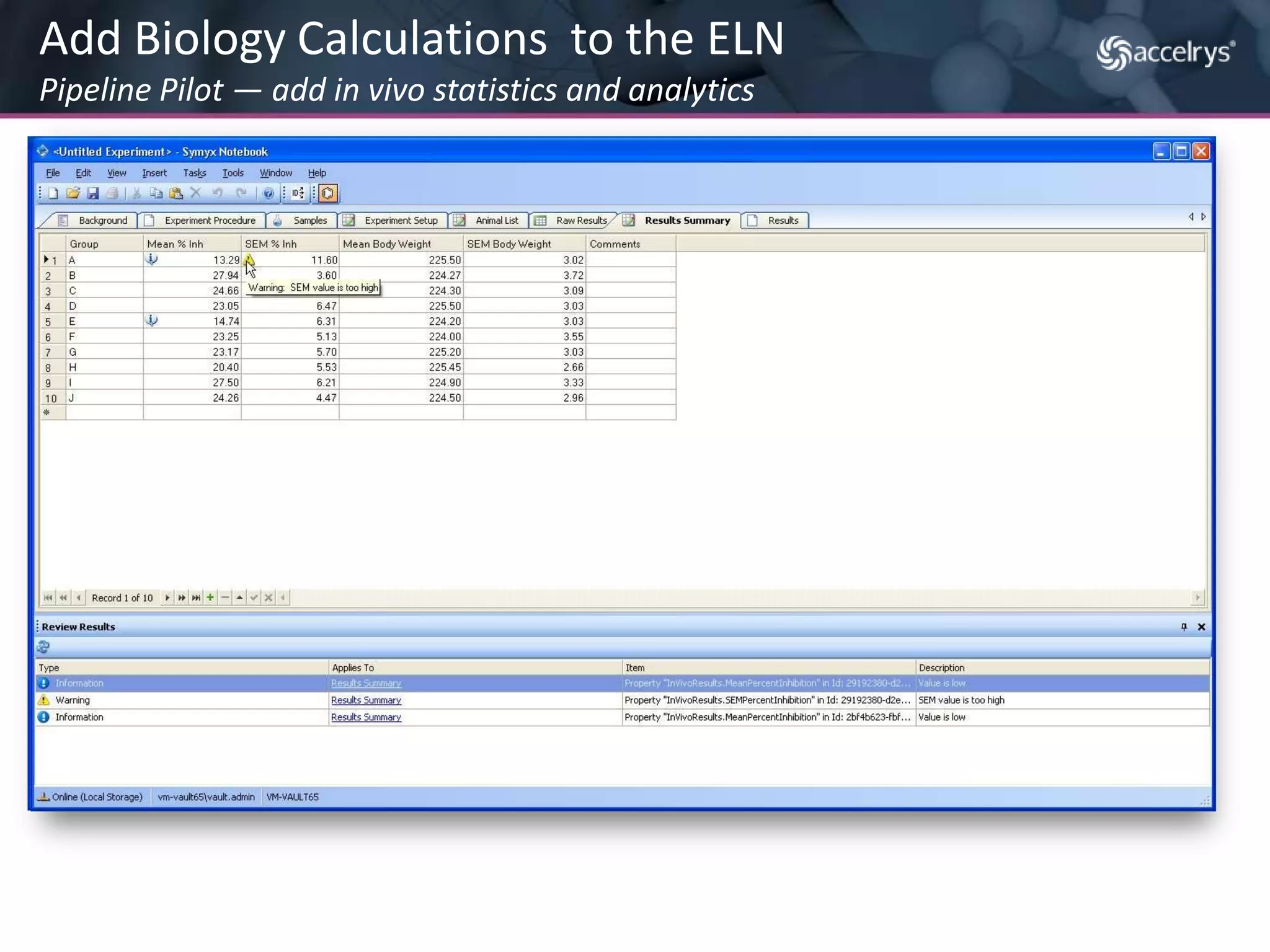1270x952 pixels.
Task: Open the Edit menu
Action: point(83,173)
